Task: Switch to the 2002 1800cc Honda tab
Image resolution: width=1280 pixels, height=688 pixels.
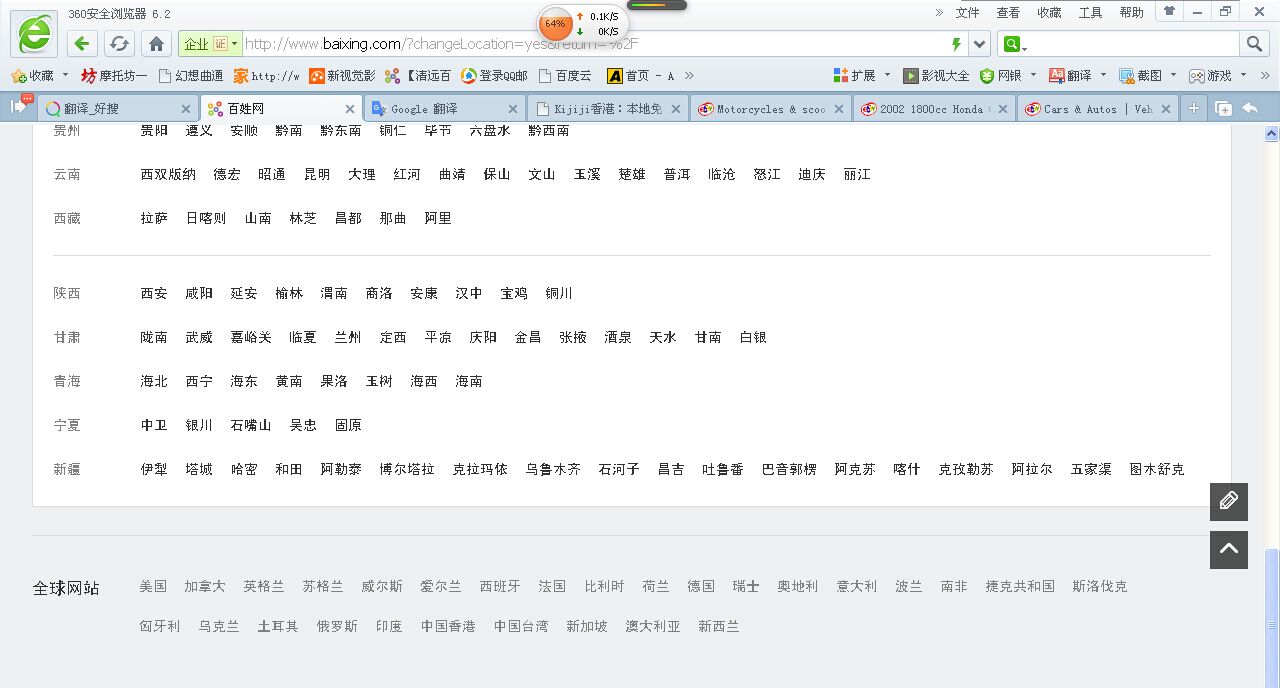Action: (934, 108)
